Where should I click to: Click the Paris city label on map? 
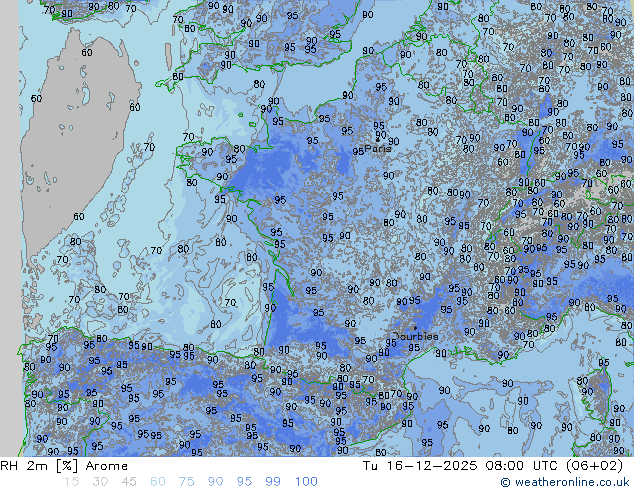click(378, 149)
